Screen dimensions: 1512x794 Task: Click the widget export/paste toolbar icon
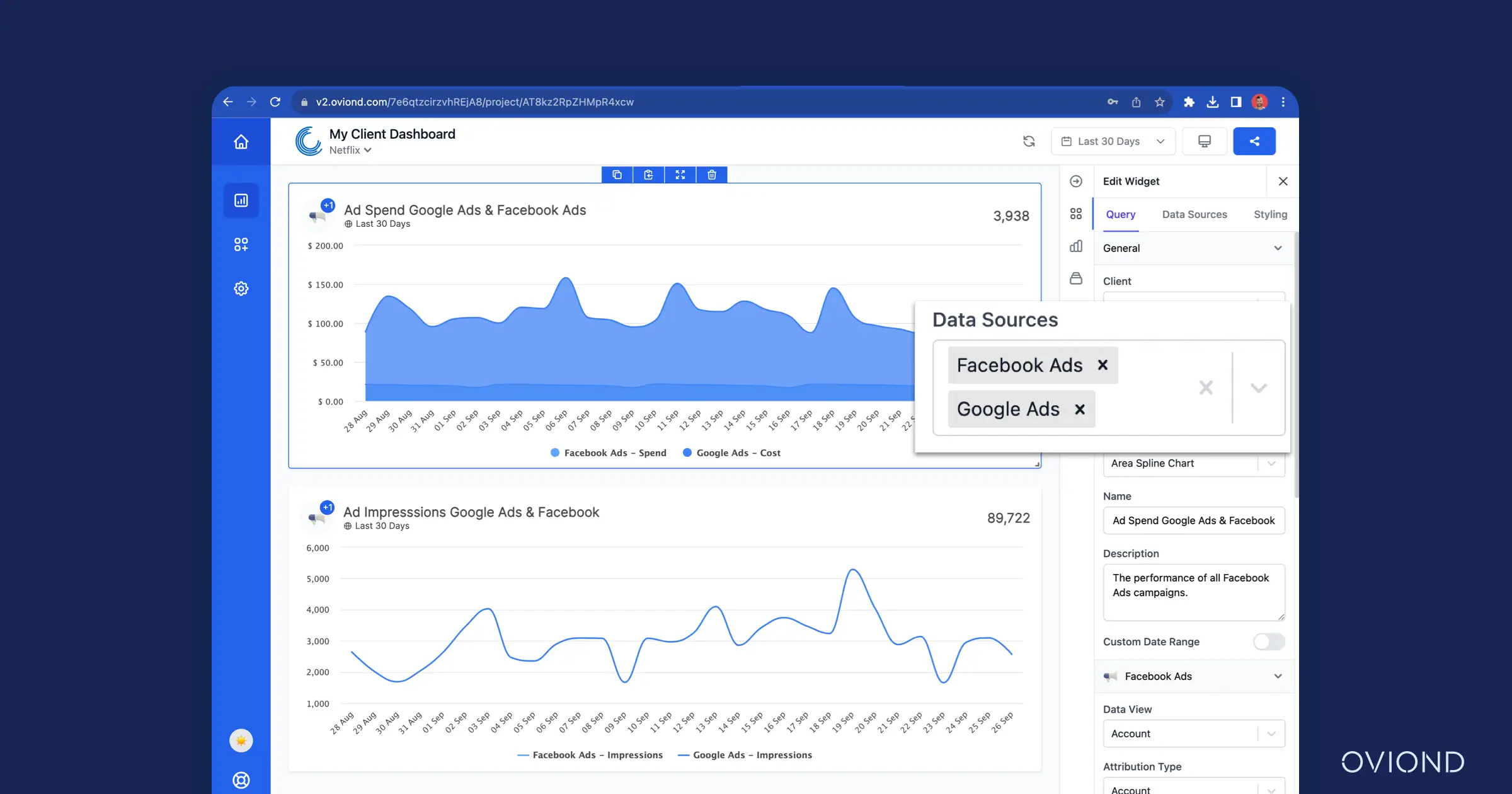(x=649, y=175)
